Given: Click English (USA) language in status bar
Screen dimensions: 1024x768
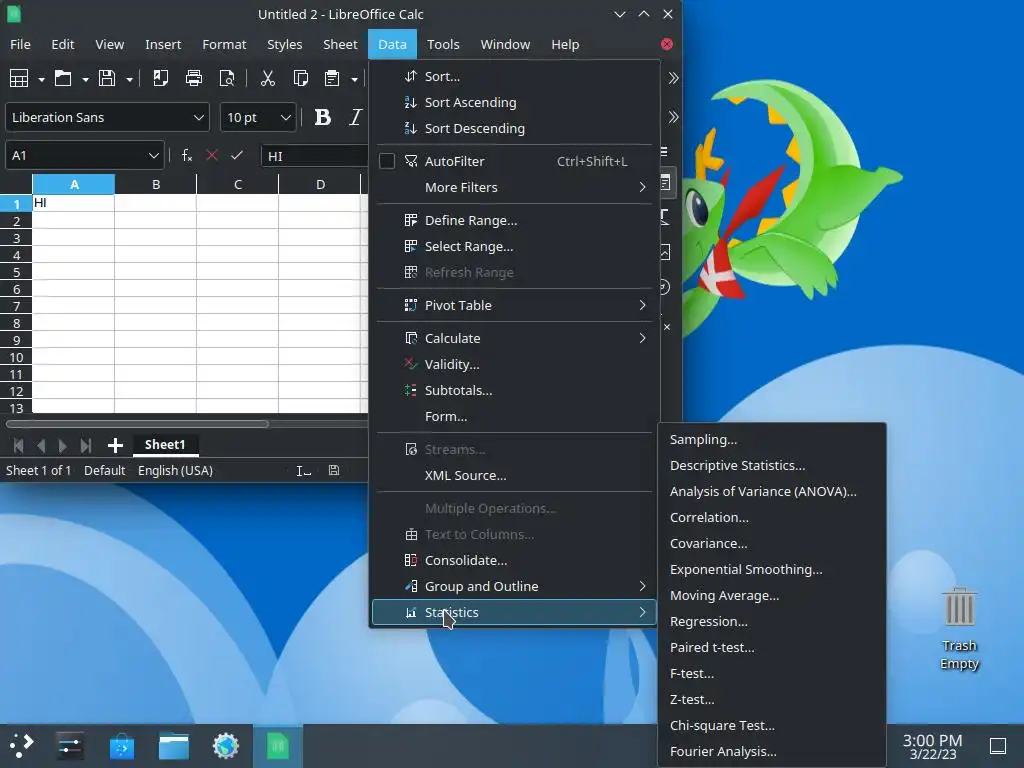Looking at the screenshot, I should (x=176, y=471).
